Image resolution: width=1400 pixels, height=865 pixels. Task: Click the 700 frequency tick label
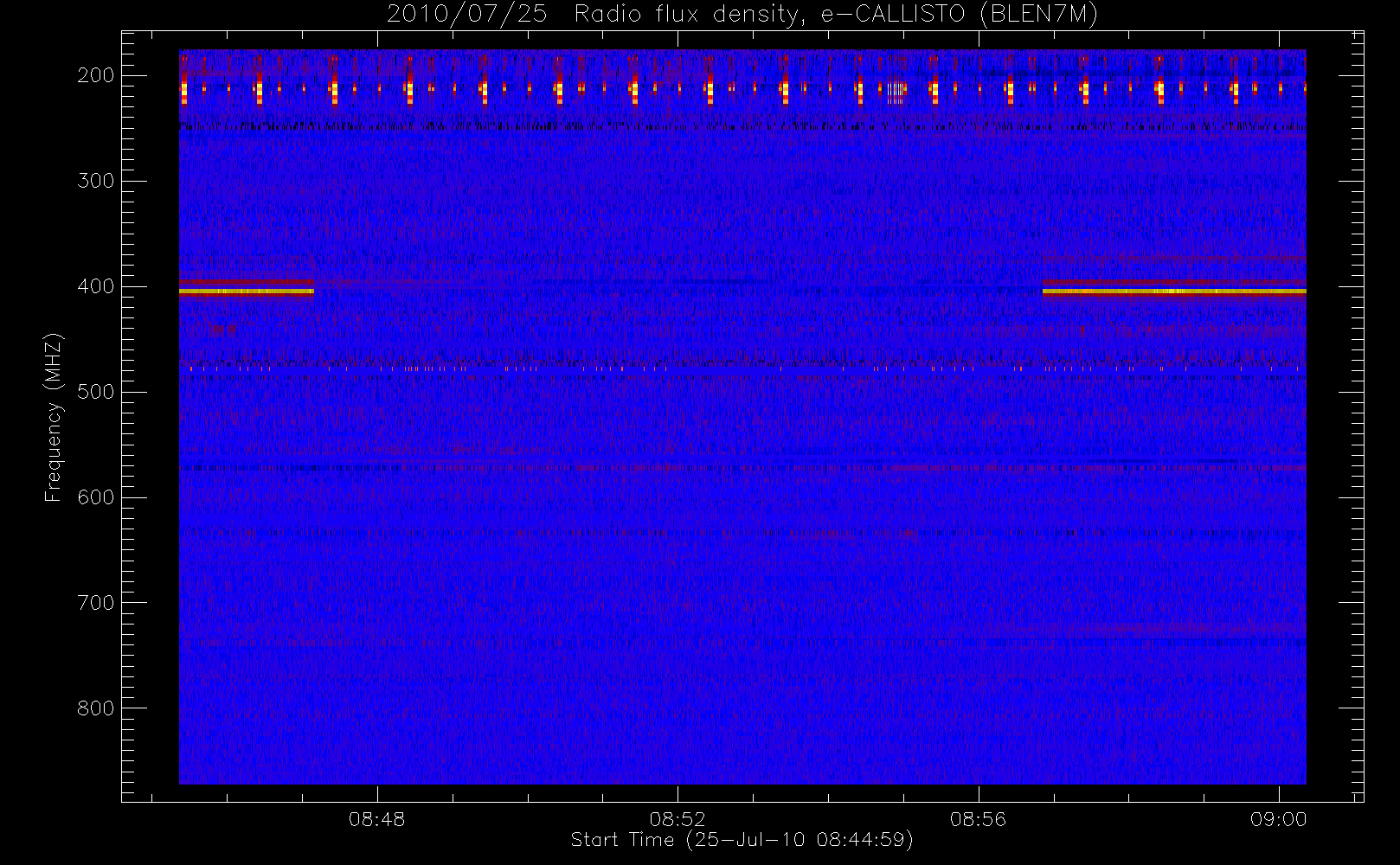click(x=96, y=603)
